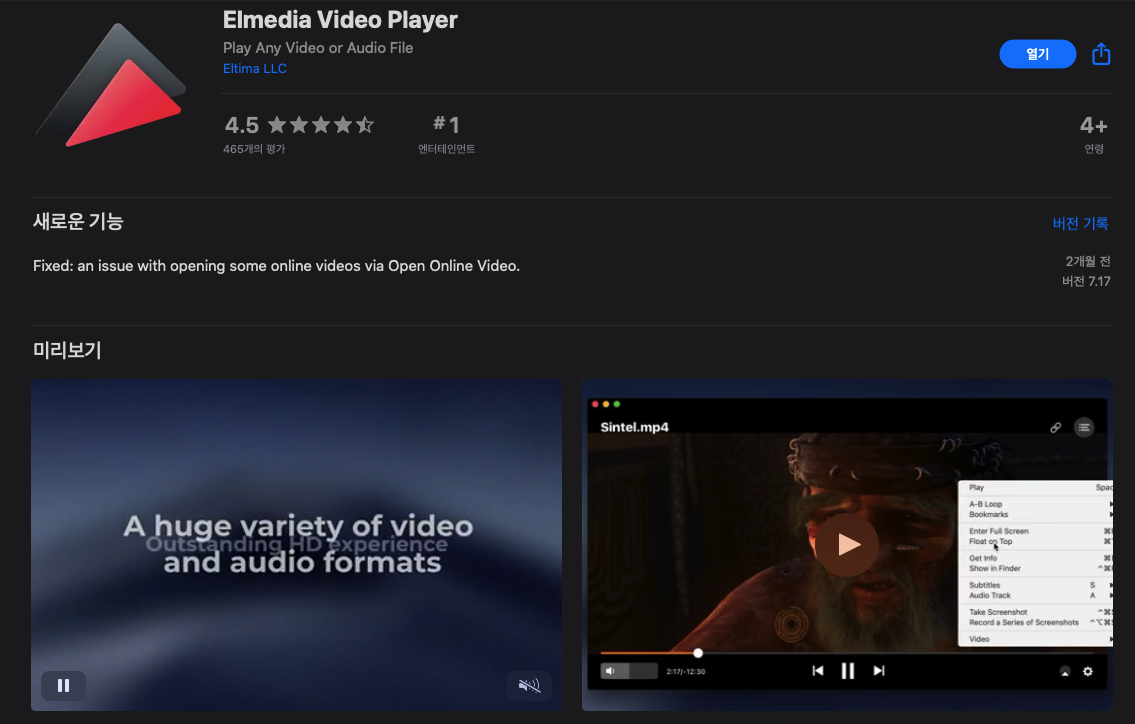Open the Sintel.mp4 screenshot preview
The image size is (1135, 724).
click(847, 544)
